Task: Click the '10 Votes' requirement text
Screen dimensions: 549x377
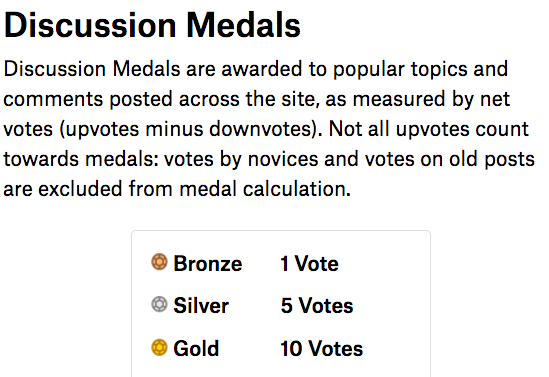Action: coord(321,348)
